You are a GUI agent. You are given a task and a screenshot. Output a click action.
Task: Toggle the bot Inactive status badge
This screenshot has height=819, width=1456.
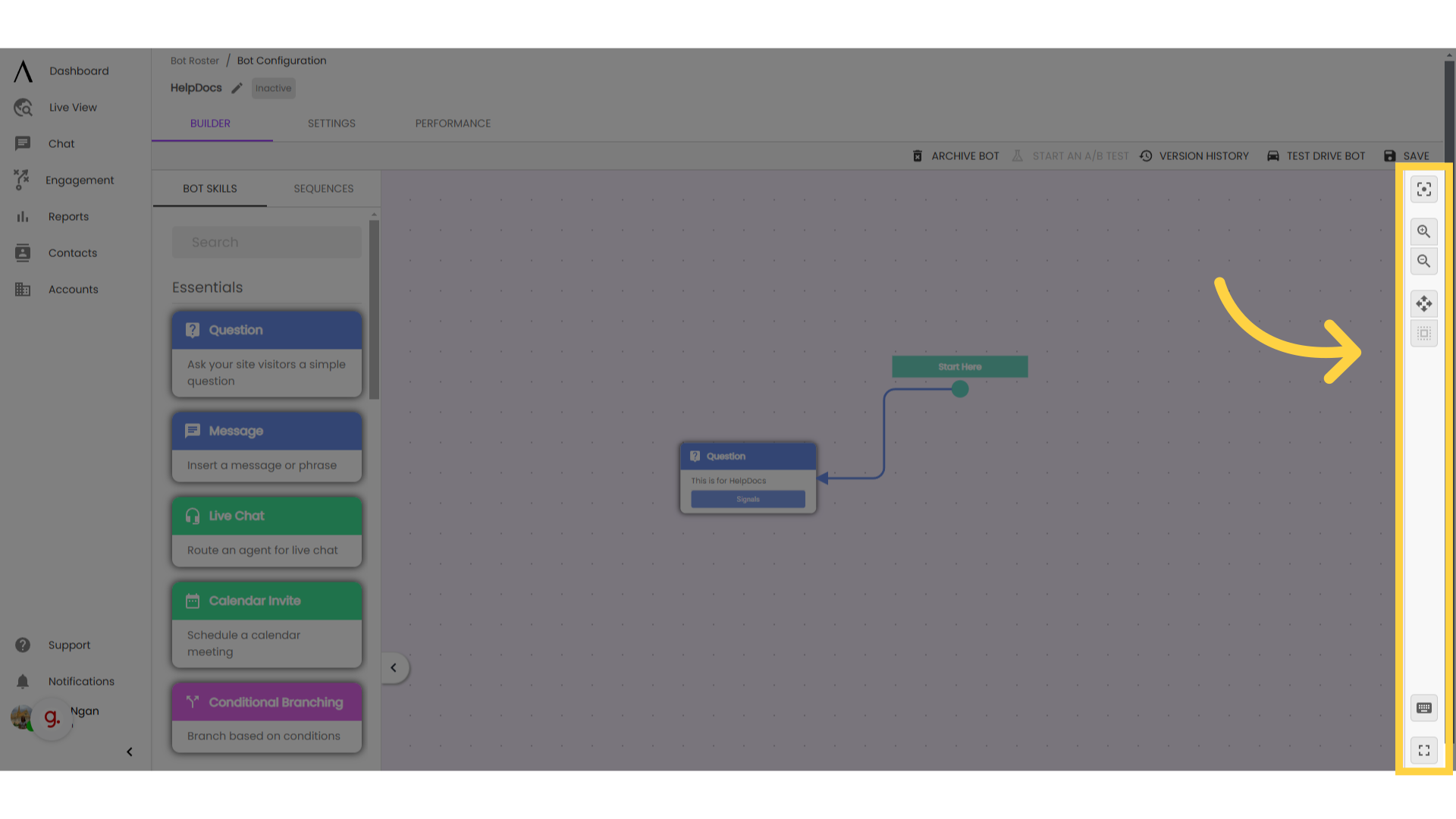[273, 88]
